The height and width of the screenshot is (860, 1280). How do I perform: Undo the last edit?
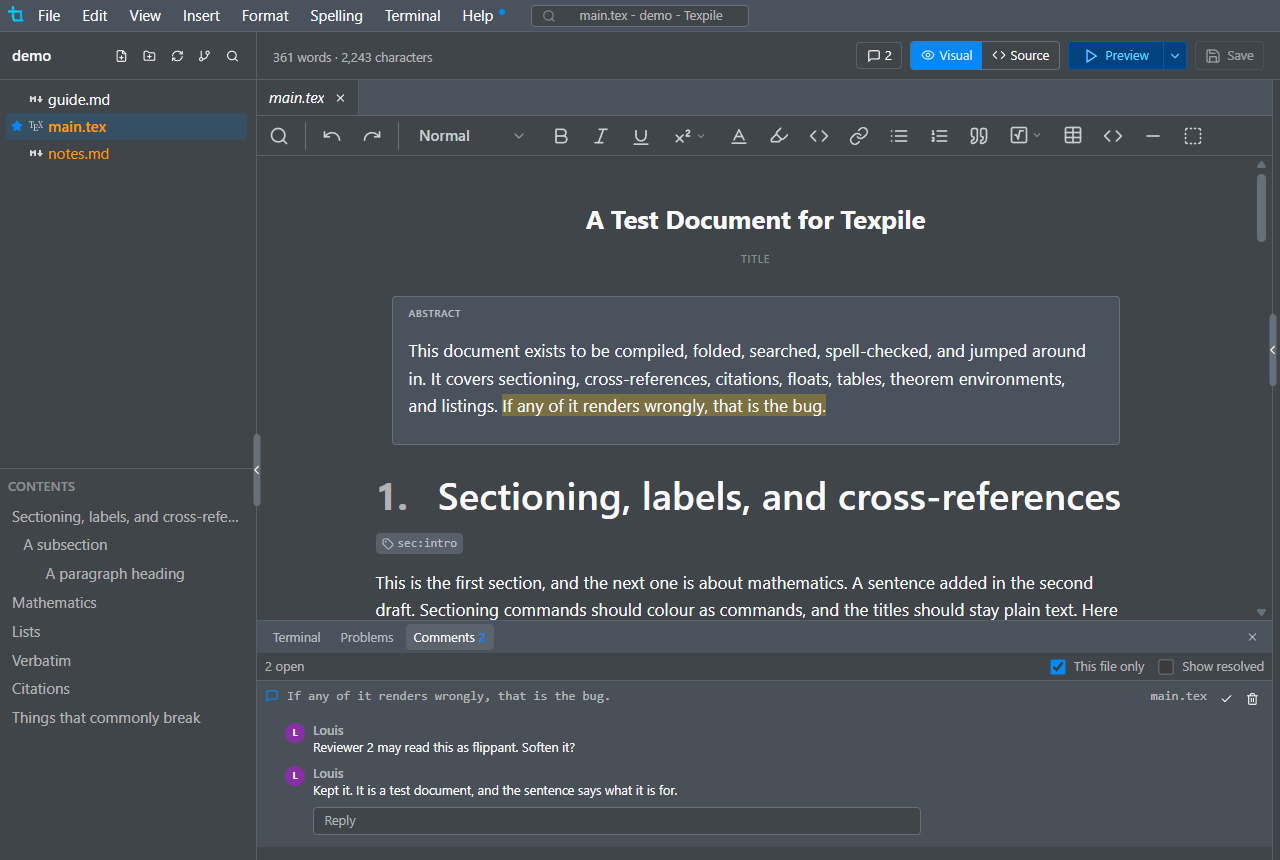coord(332,136)
